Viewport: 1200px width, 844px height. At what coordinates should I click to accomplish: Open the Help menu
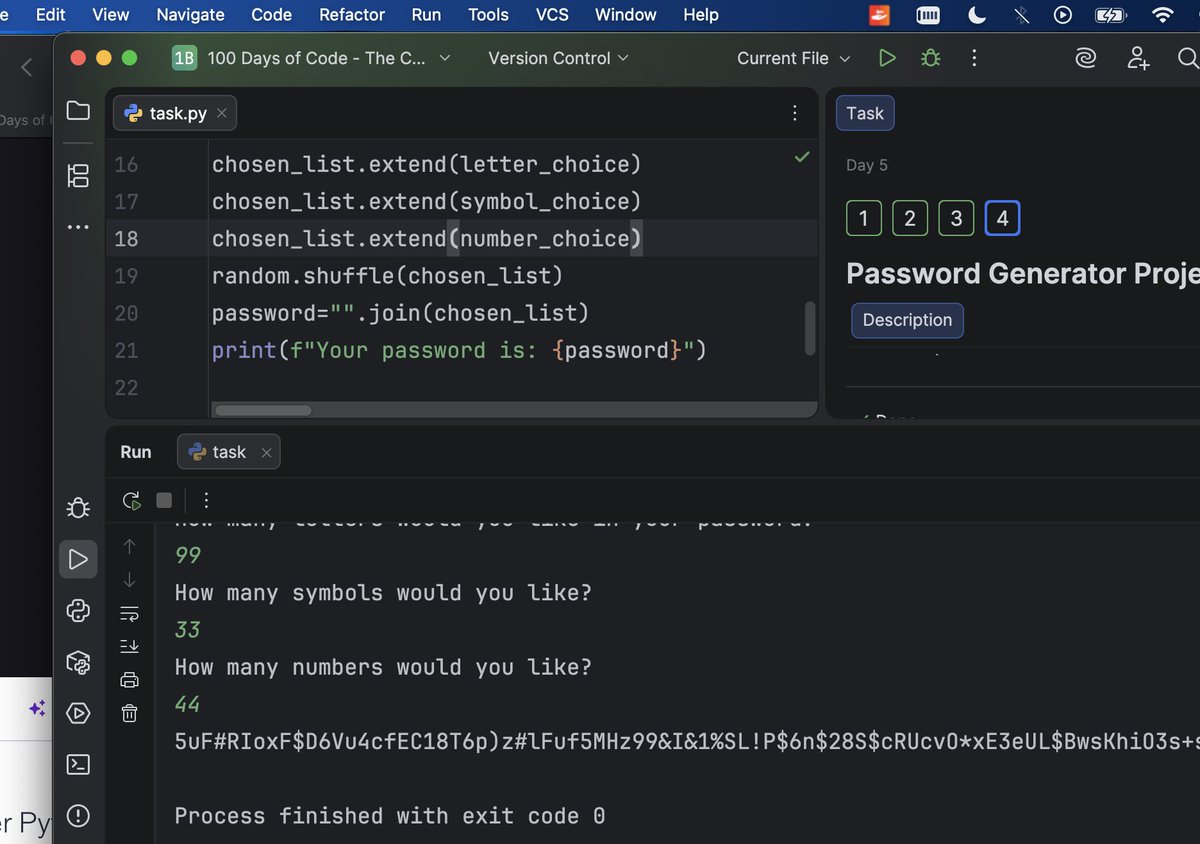tap(701, 14)
